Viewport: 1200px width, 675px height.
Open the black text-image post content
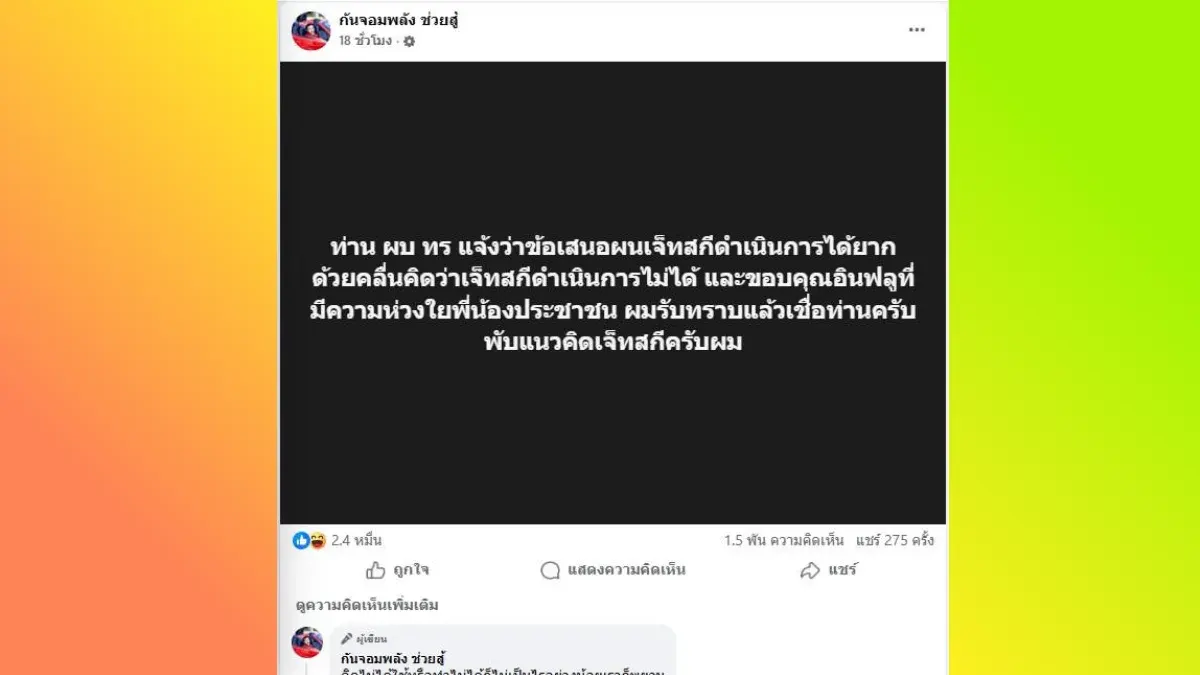(x=613, y=293)
